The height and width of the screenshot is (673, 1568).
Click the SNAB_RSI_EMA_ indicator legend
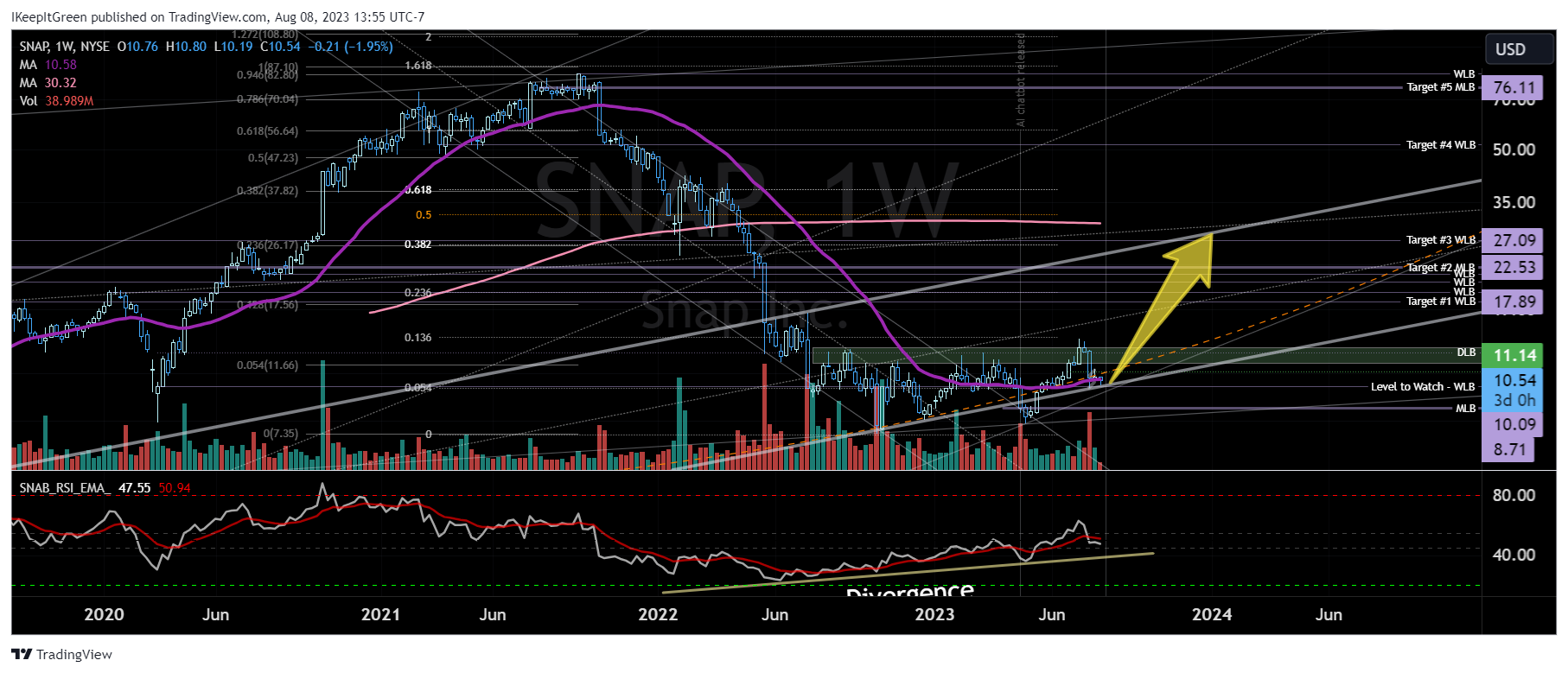[65, 488]
